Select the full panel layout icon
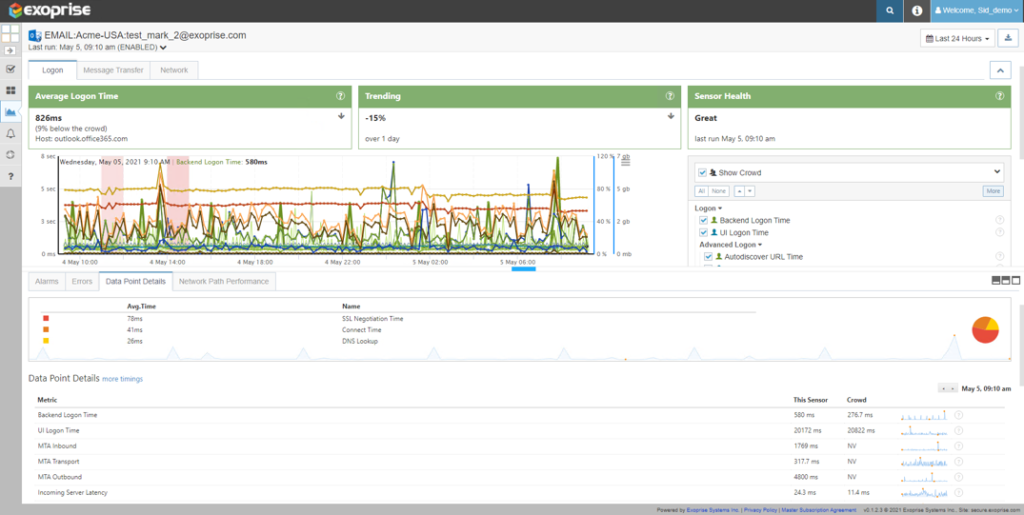The height and width of the screenshot is (515, 1024). click(1016, 280)
